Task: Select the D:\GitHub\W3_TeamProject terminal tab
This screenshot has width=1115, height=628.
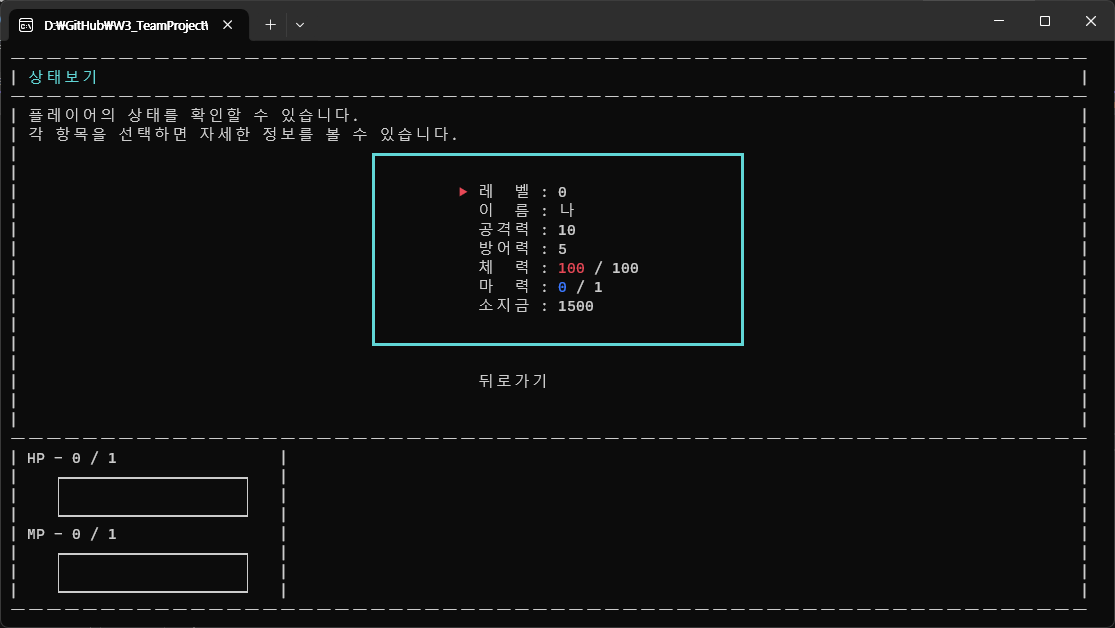Action: tap(129, 25)
